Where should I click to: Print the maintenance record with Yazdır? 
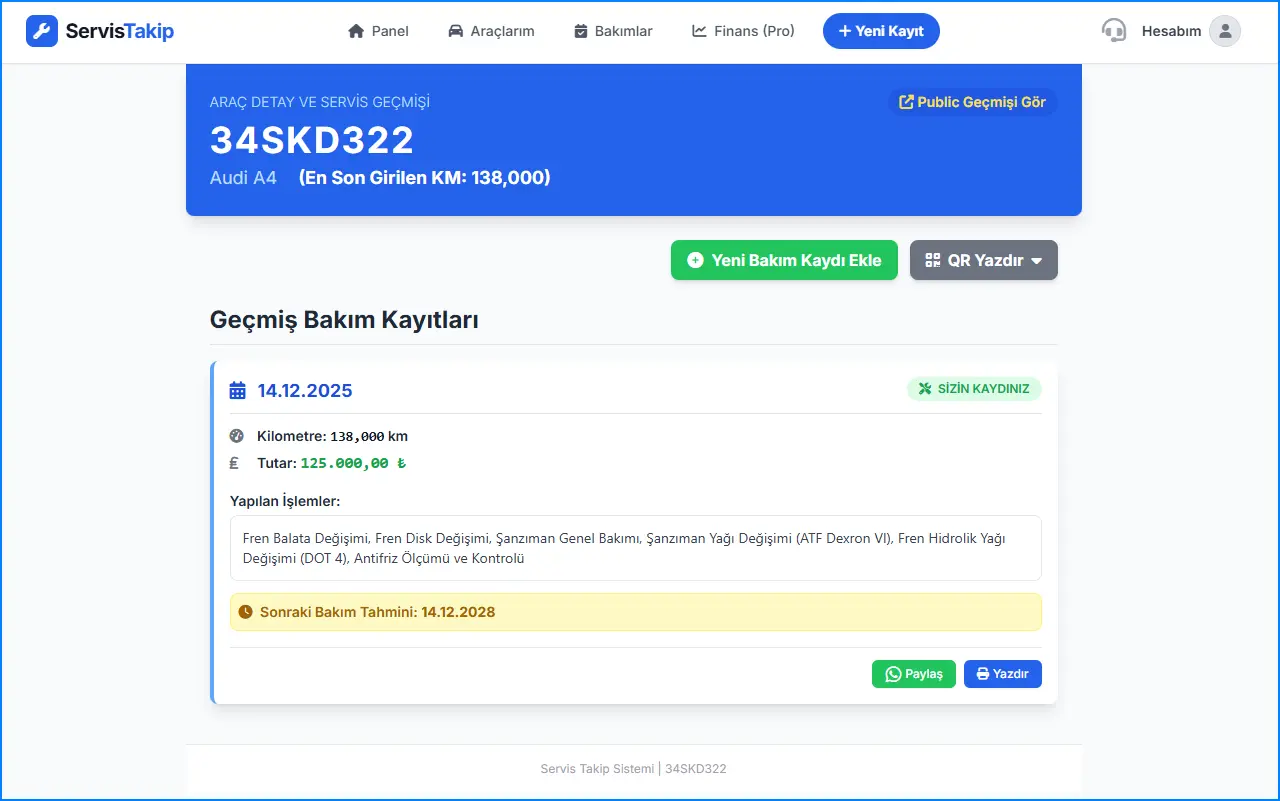pyautogui.click(x=1002, y=674)
